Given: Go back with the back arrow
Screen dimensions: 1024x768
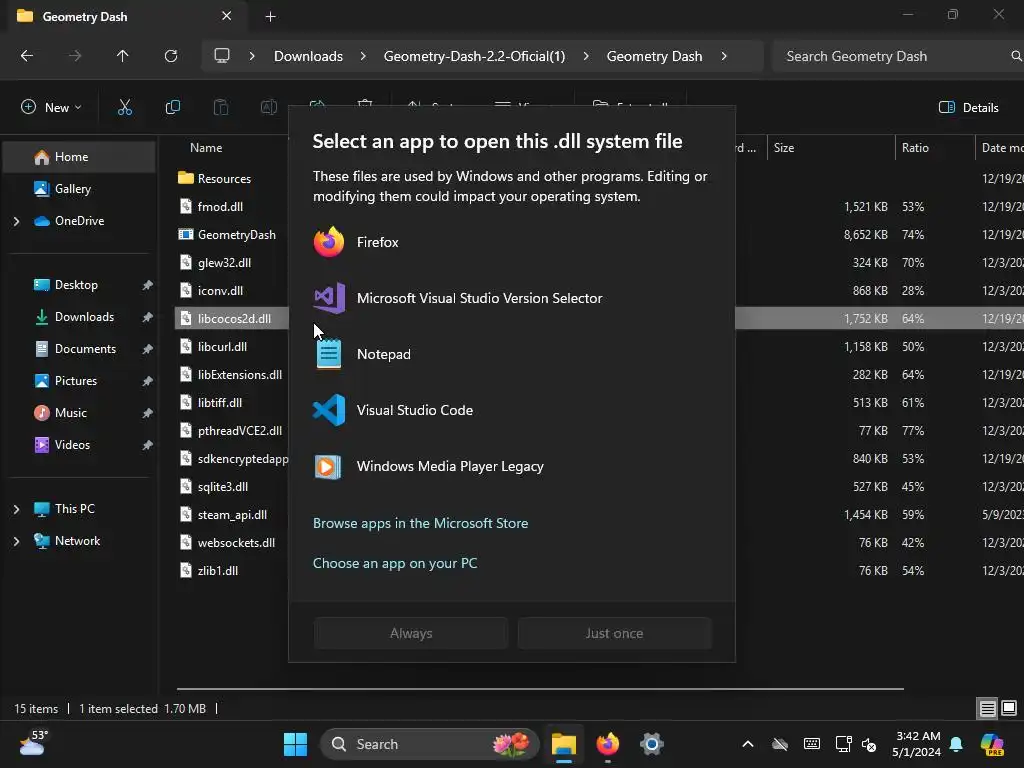Looking at the screenshot, I should click(27, 56).
